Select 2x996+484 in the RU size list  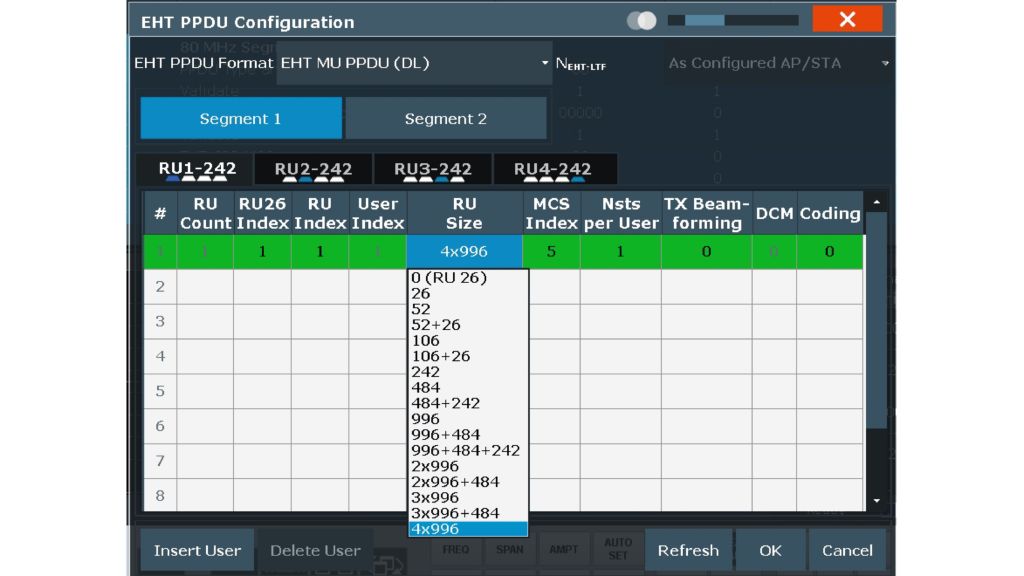(x=457, y=482)
